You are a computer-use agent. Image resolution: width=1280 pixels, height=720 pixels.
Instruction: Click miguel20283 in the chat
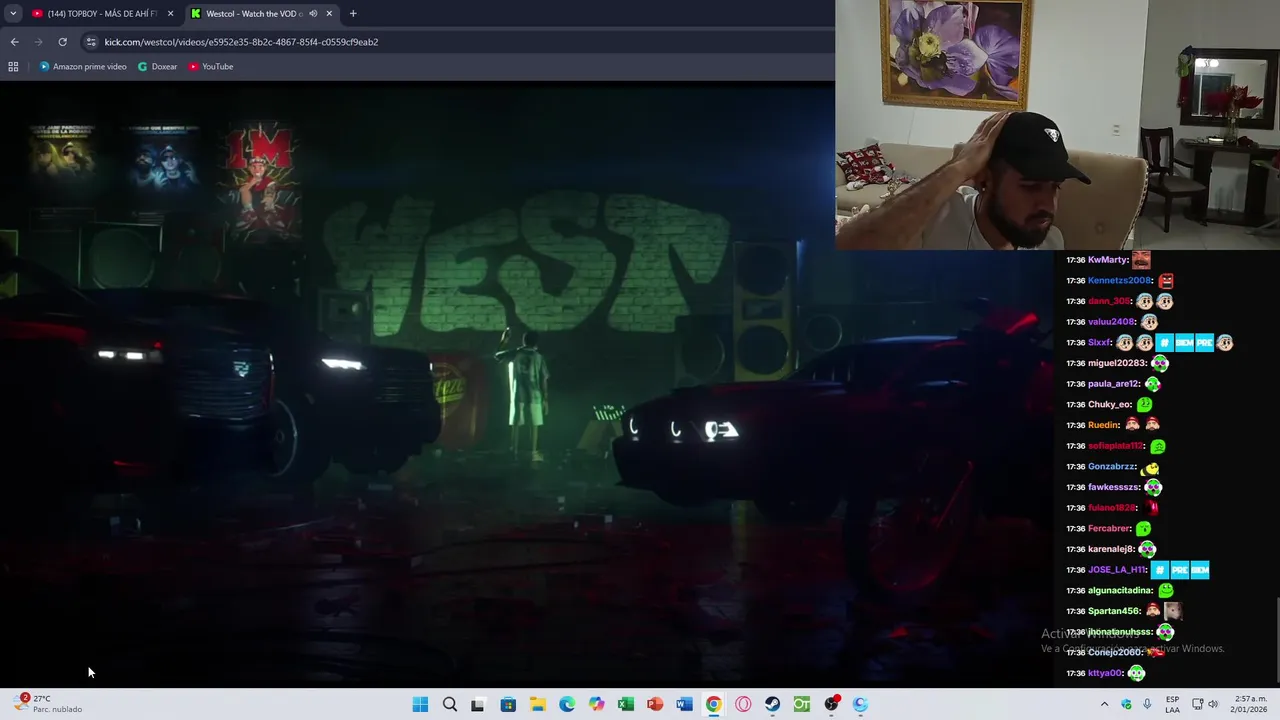tap(1117, 364)
